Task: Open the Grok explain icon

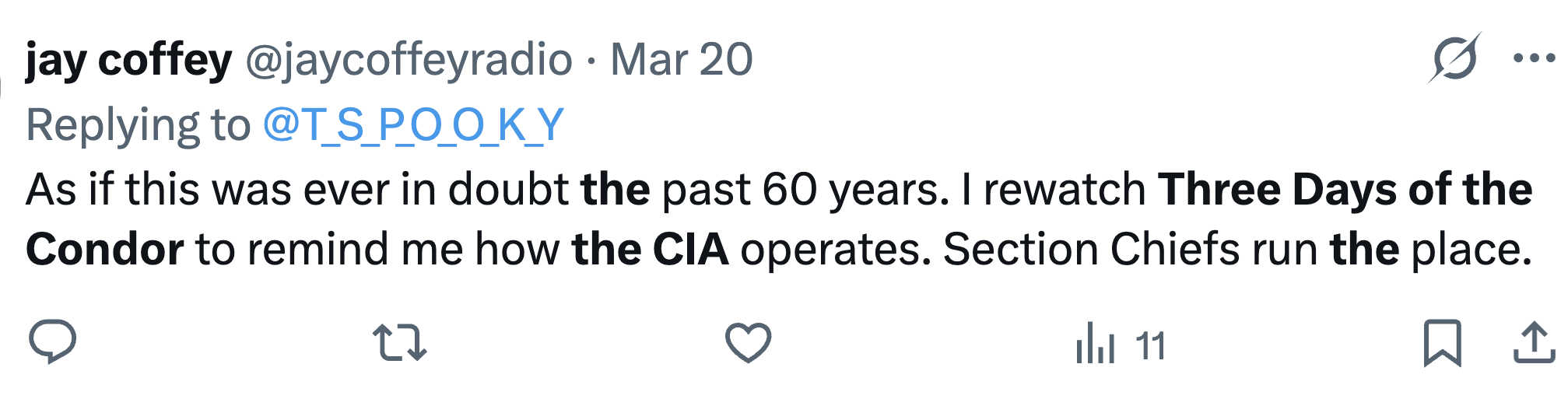Action: click(x=1454, y=58)
